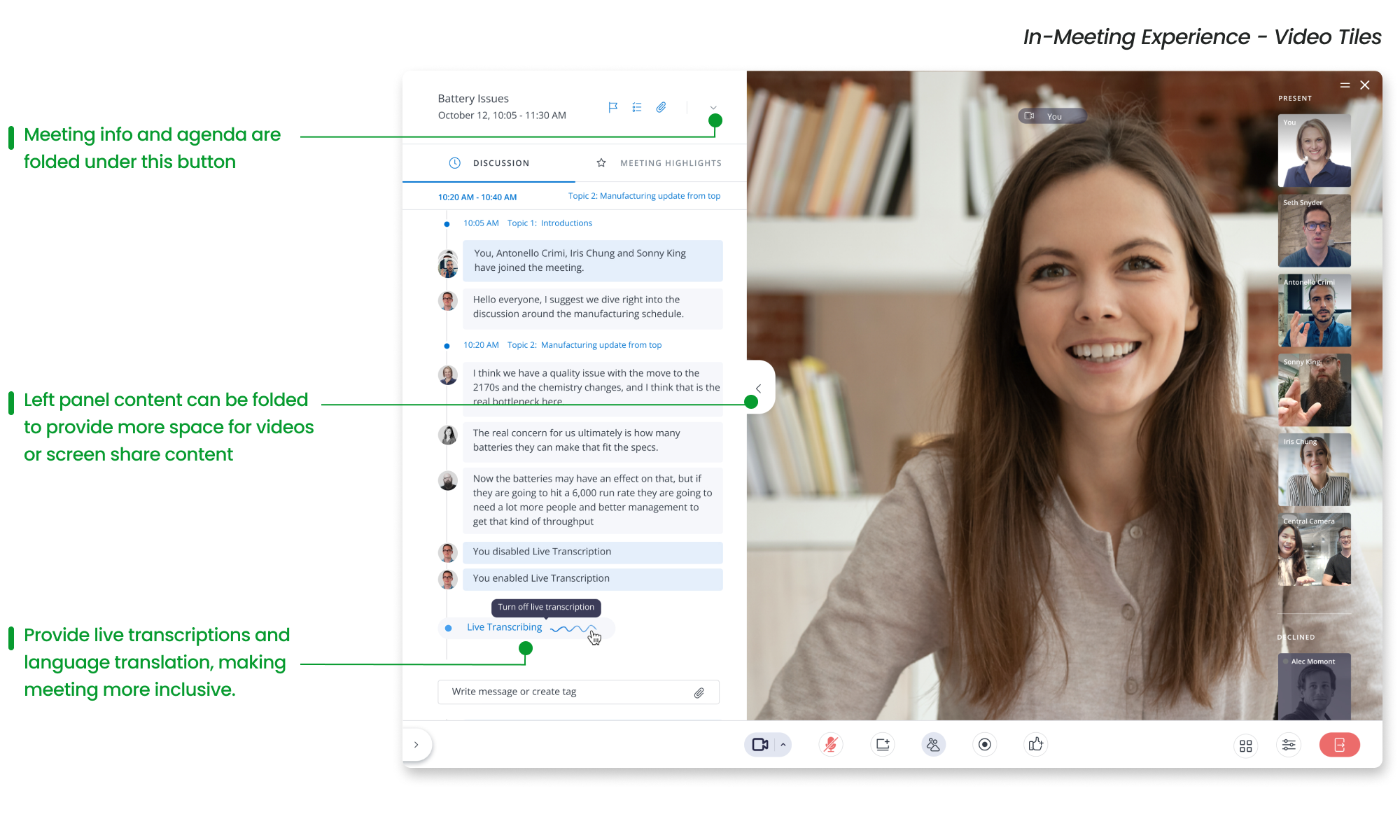Click the thumbs-up reaction icon
Image resolution: width=1400 pixels, height=840 pixels.
(1036, 745)
